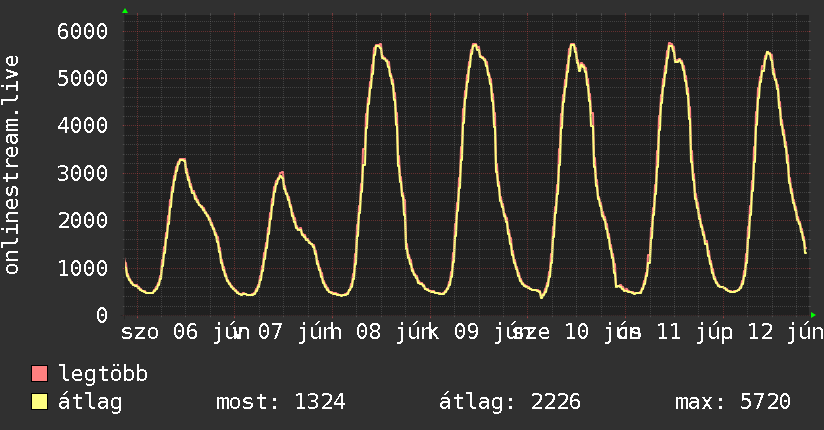Select the legtöbb legend label
Viewport: 824px width, 430px height.
click(x=103, y=374)
